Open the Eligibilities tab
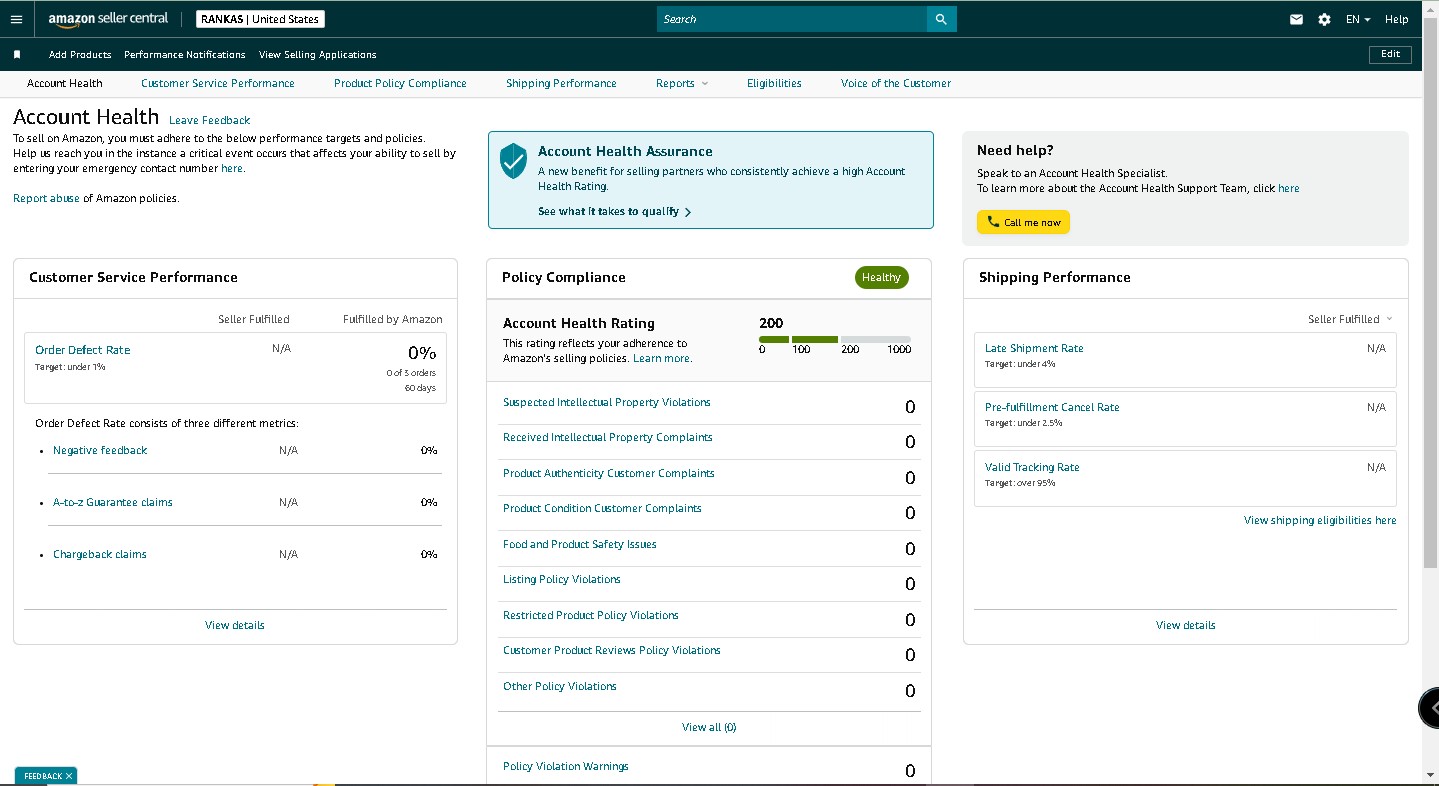 774,83
